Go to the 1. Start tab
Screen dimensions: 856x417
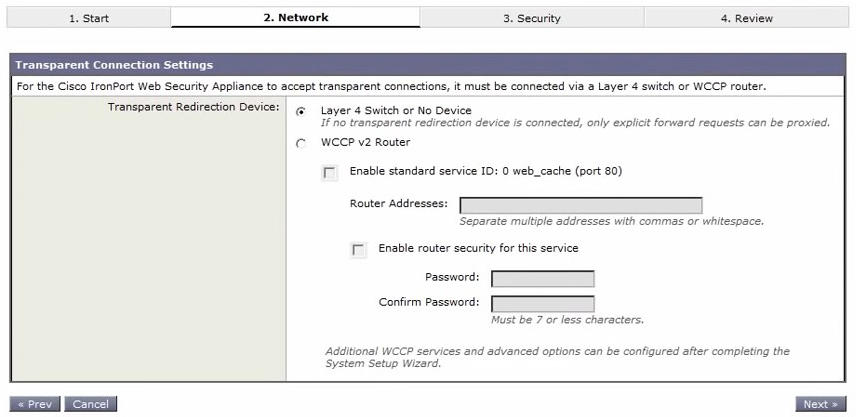click(89, 18)
